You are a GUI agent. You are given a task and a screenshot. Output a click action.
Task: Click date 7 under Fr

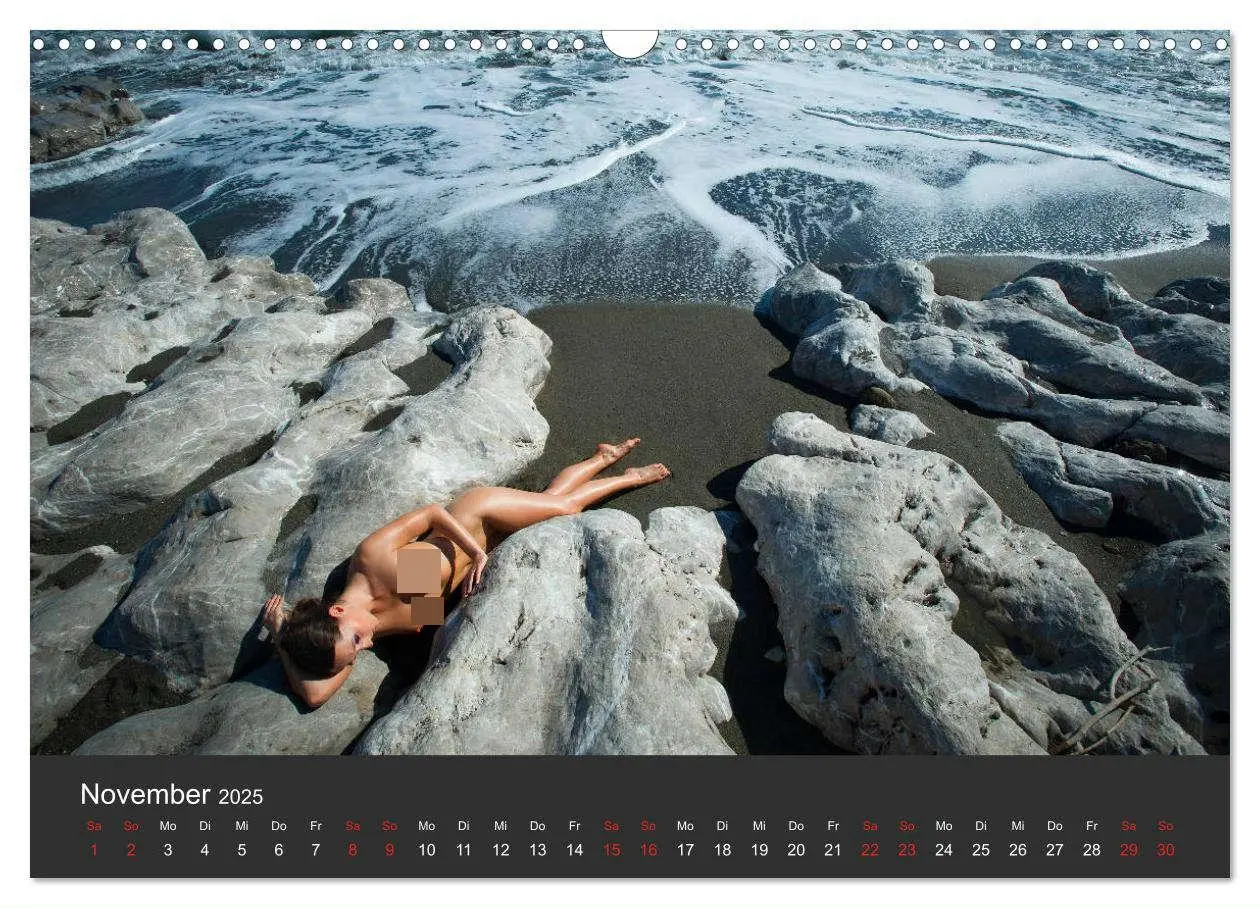coord(316,850)
